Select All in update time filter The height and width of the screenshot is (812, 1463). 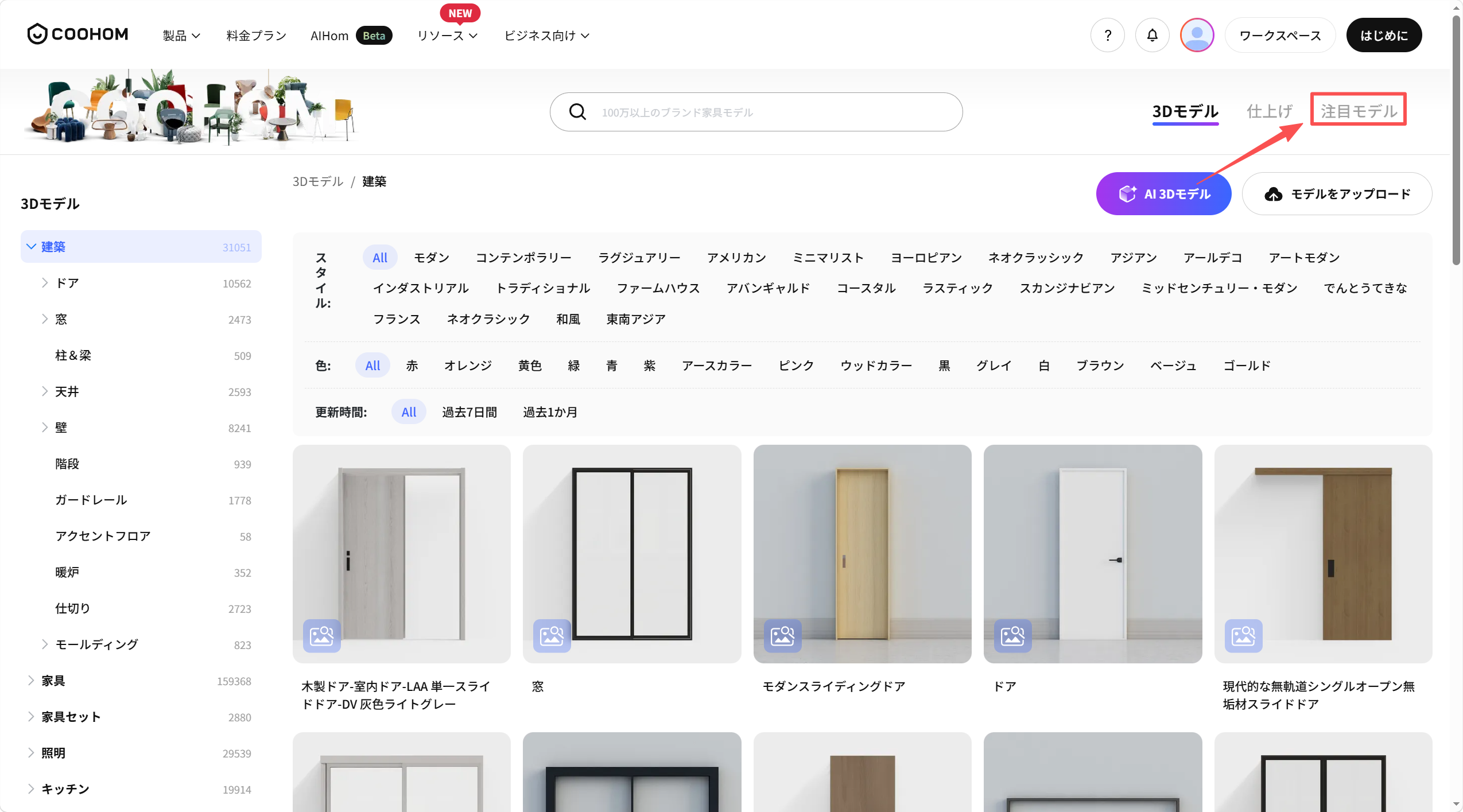pos(409,412)
